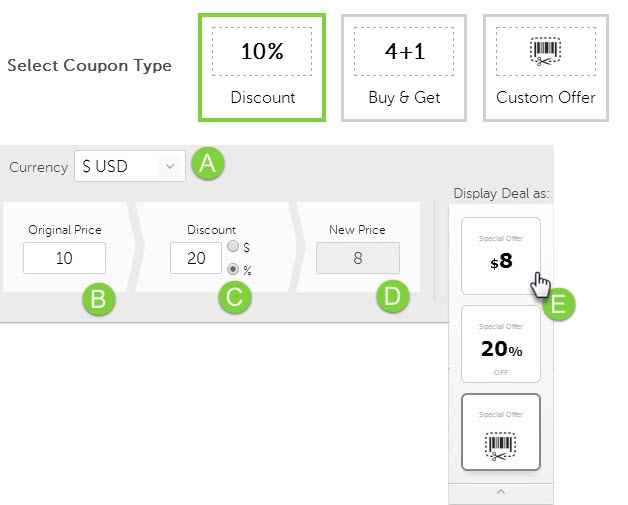
Task: Select the percent discount radio button
Action: (x=233, y=268)
